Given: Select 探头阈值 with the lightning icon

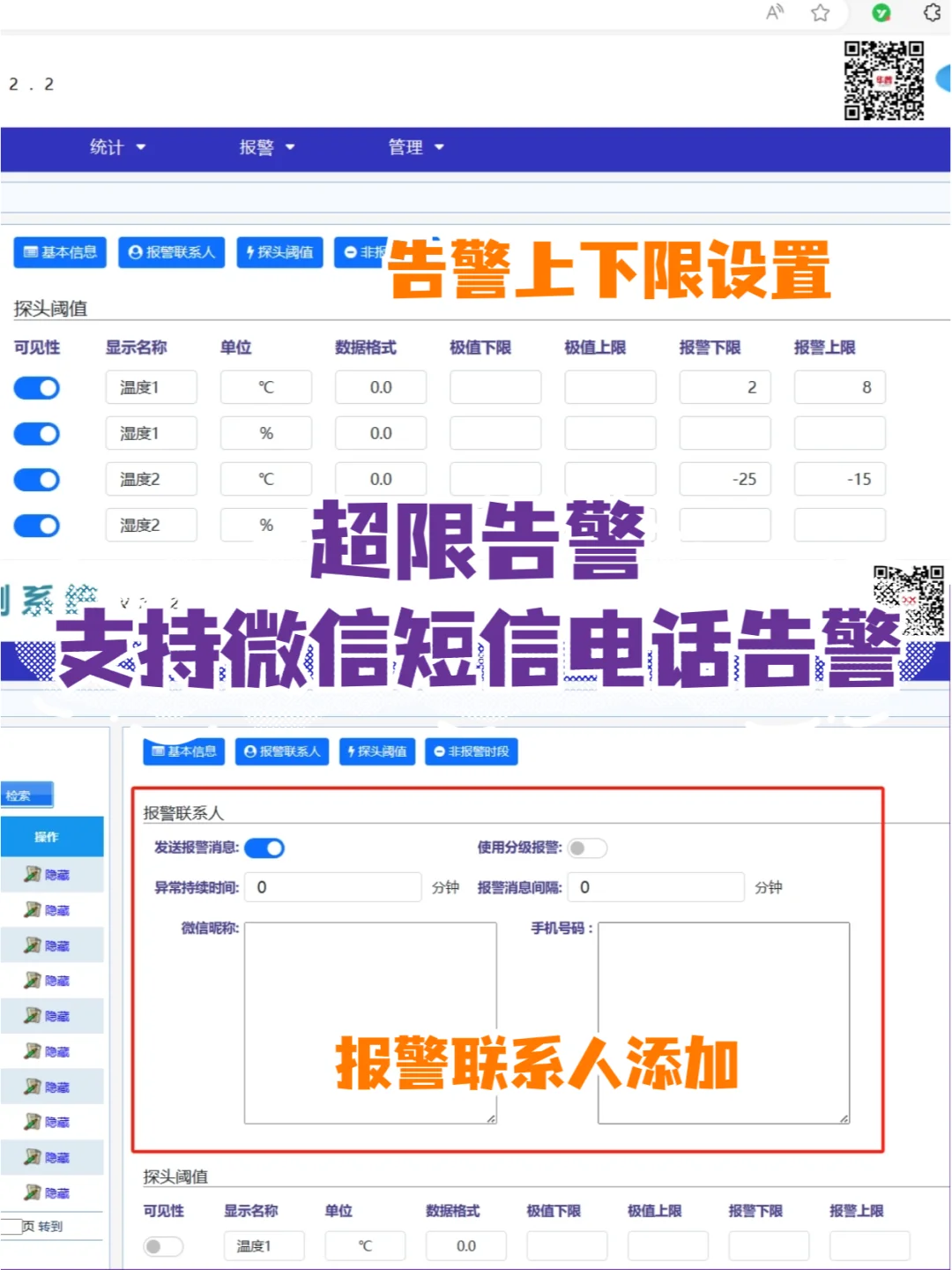Looking at the screenshot, I should [279, 253].
